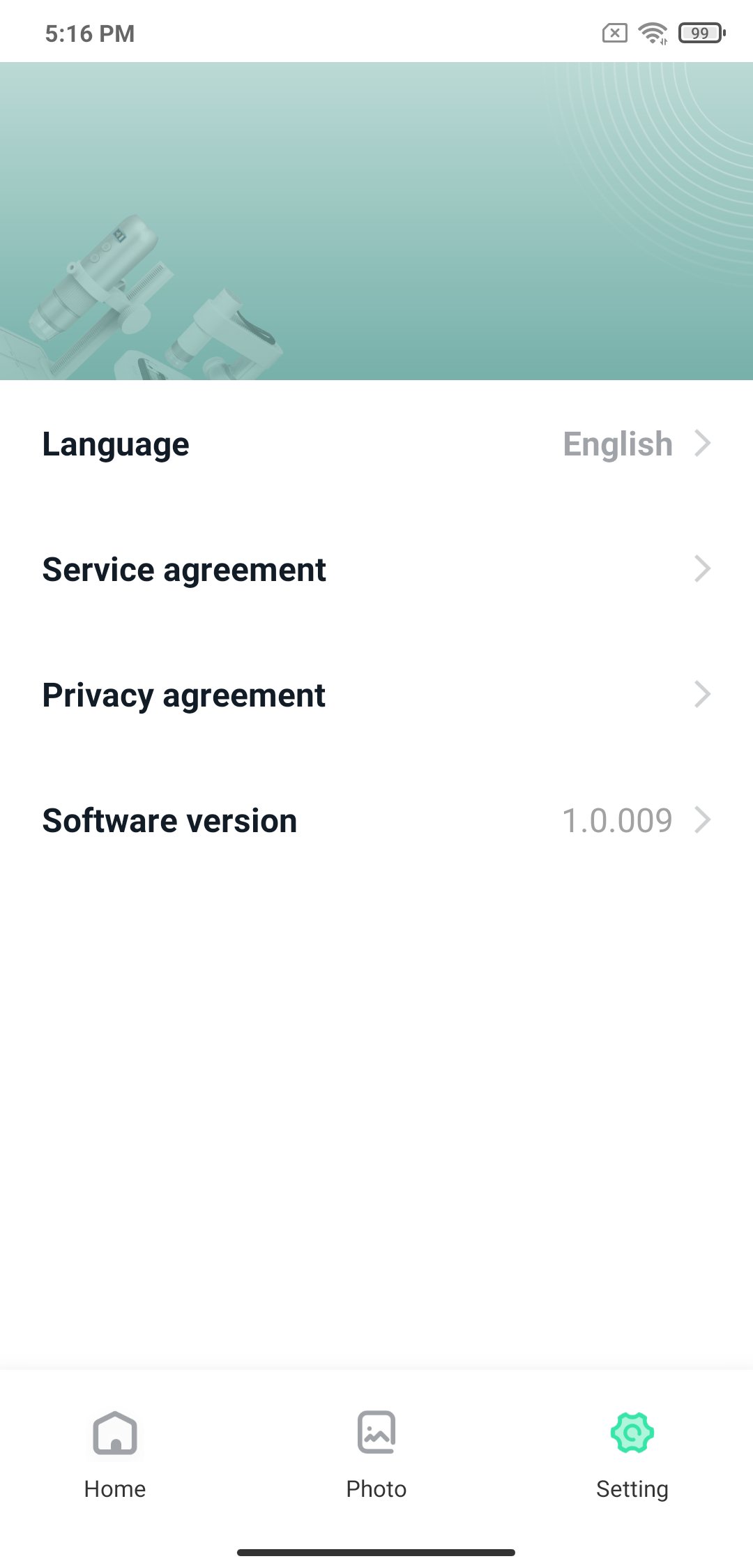Open the Service agreement link
Viewport: 753px width, 1568px height.
(x=184, y=570)
